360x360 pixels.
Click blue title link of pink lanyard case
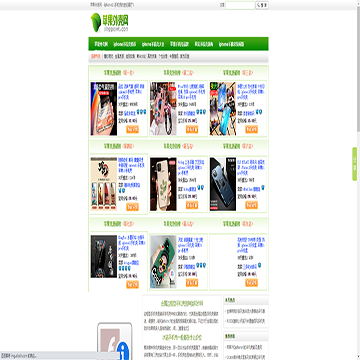coord(192,92)
